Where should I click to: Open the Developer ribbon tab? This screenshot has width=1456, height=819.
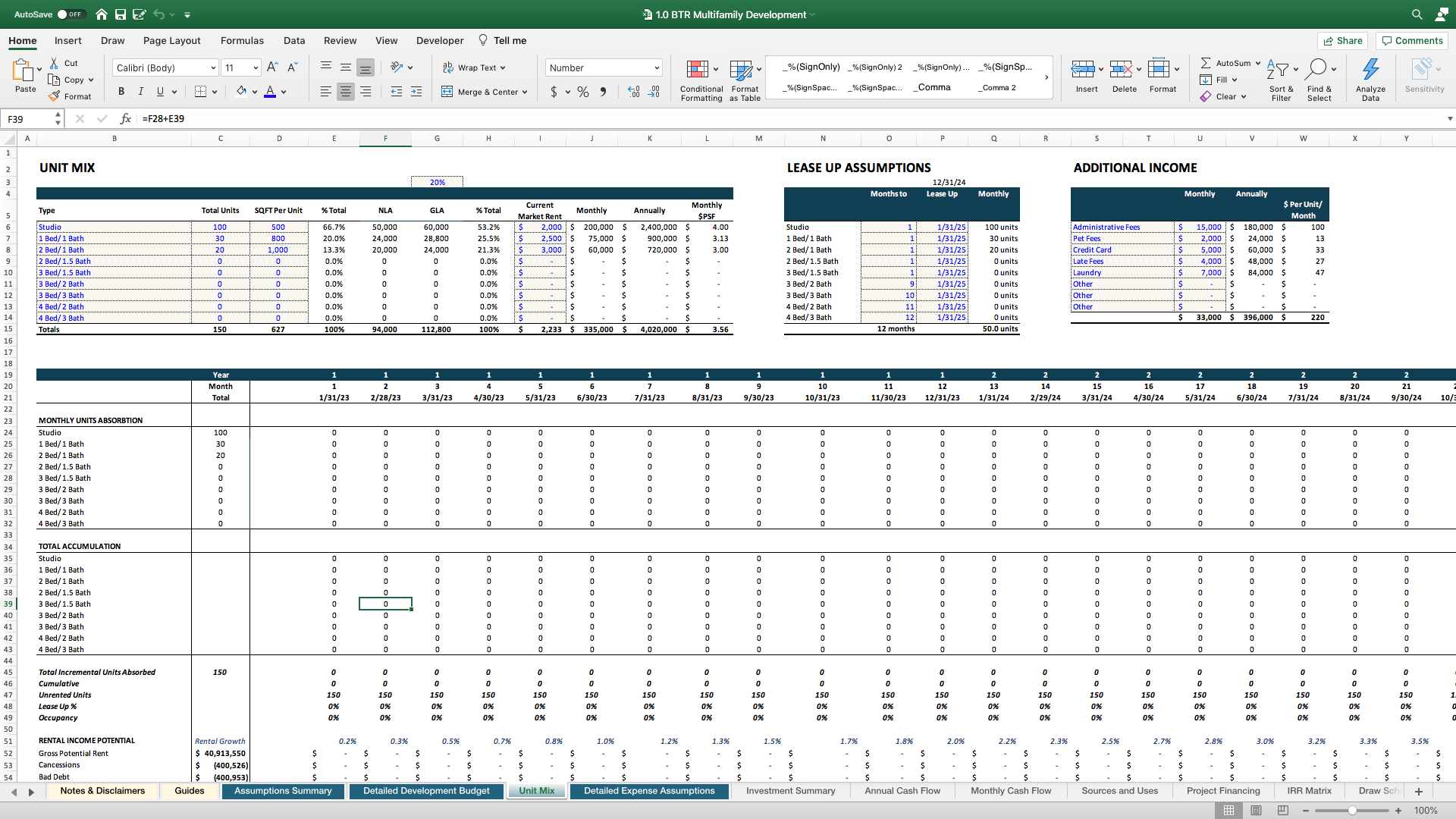(440, 41)
